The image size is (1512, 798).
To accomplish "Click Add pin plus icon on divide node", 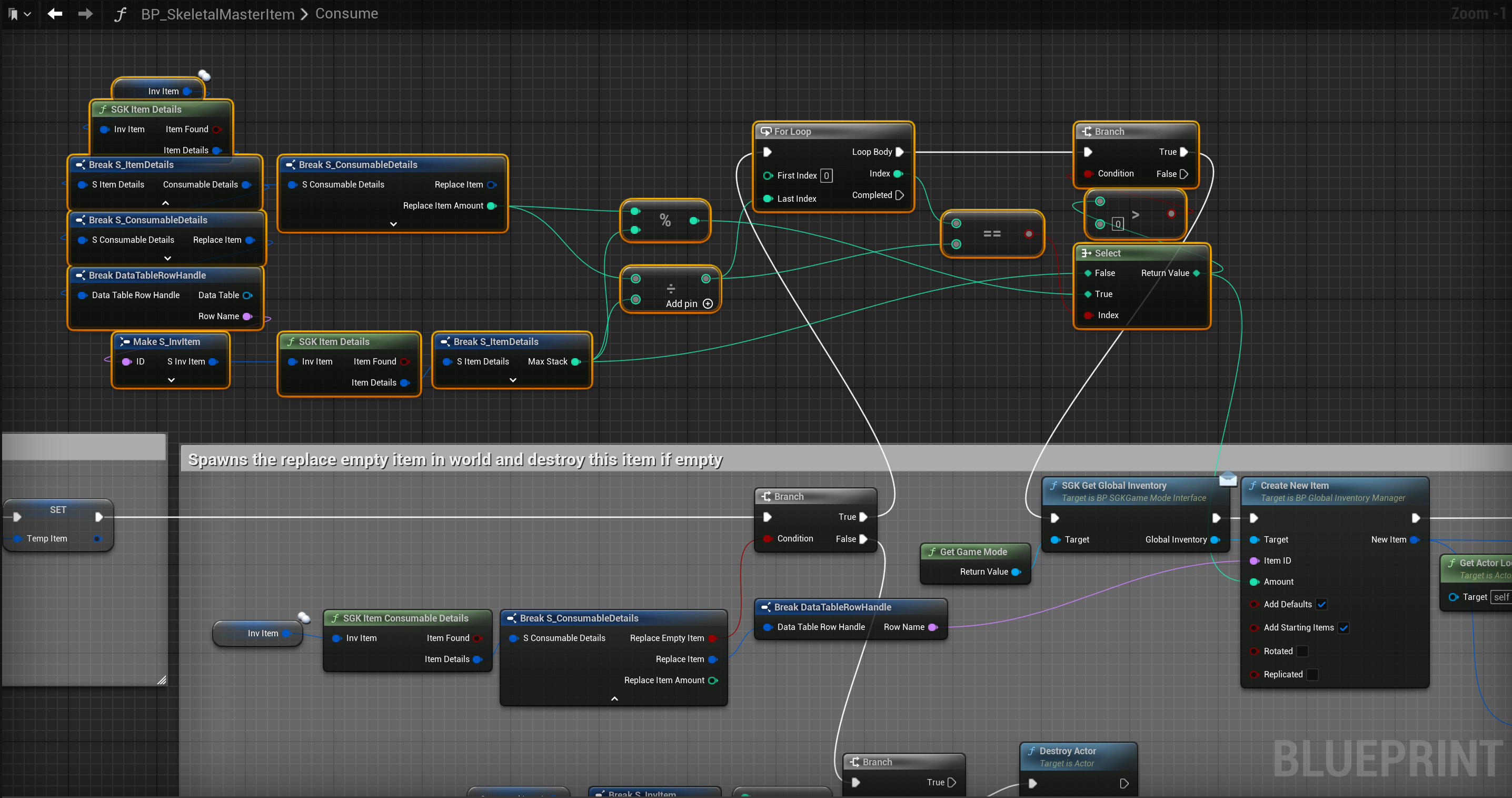I will click(x=708, y=303).
